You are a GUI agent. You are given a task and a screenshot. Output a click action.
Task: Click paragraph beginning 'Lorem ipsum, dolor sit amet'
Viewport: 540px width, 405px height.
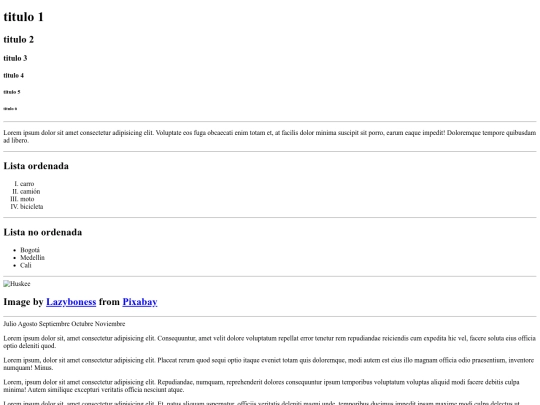coord(270,364)
